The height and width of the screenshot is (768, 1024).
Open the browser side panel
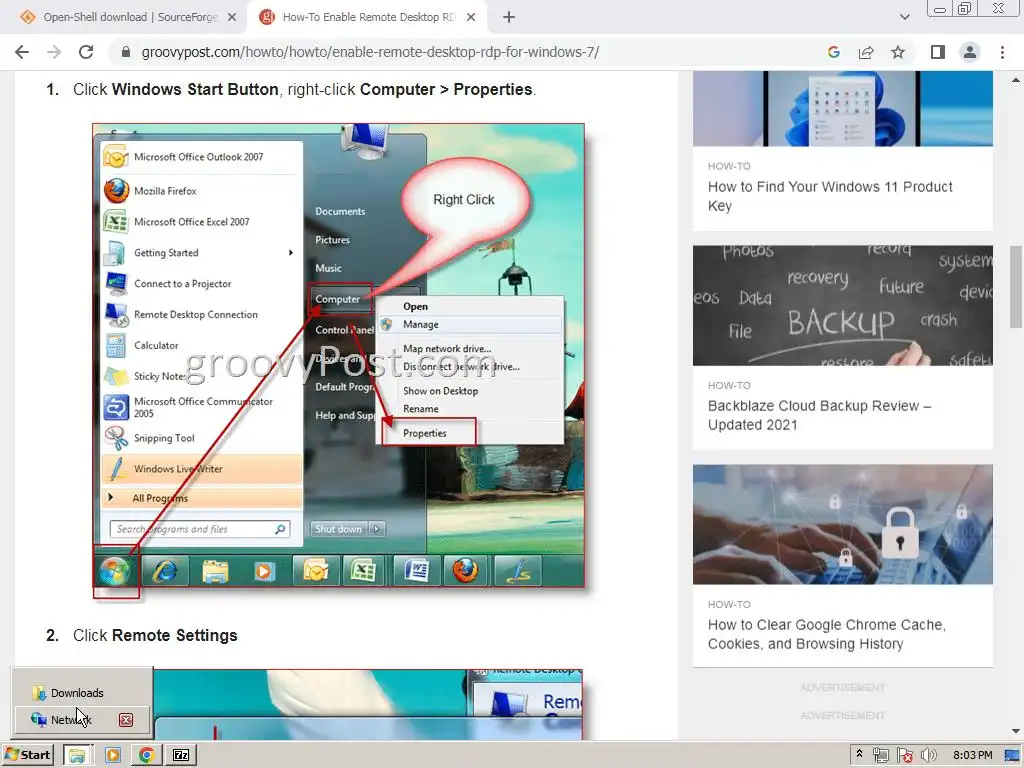(938, 52)
